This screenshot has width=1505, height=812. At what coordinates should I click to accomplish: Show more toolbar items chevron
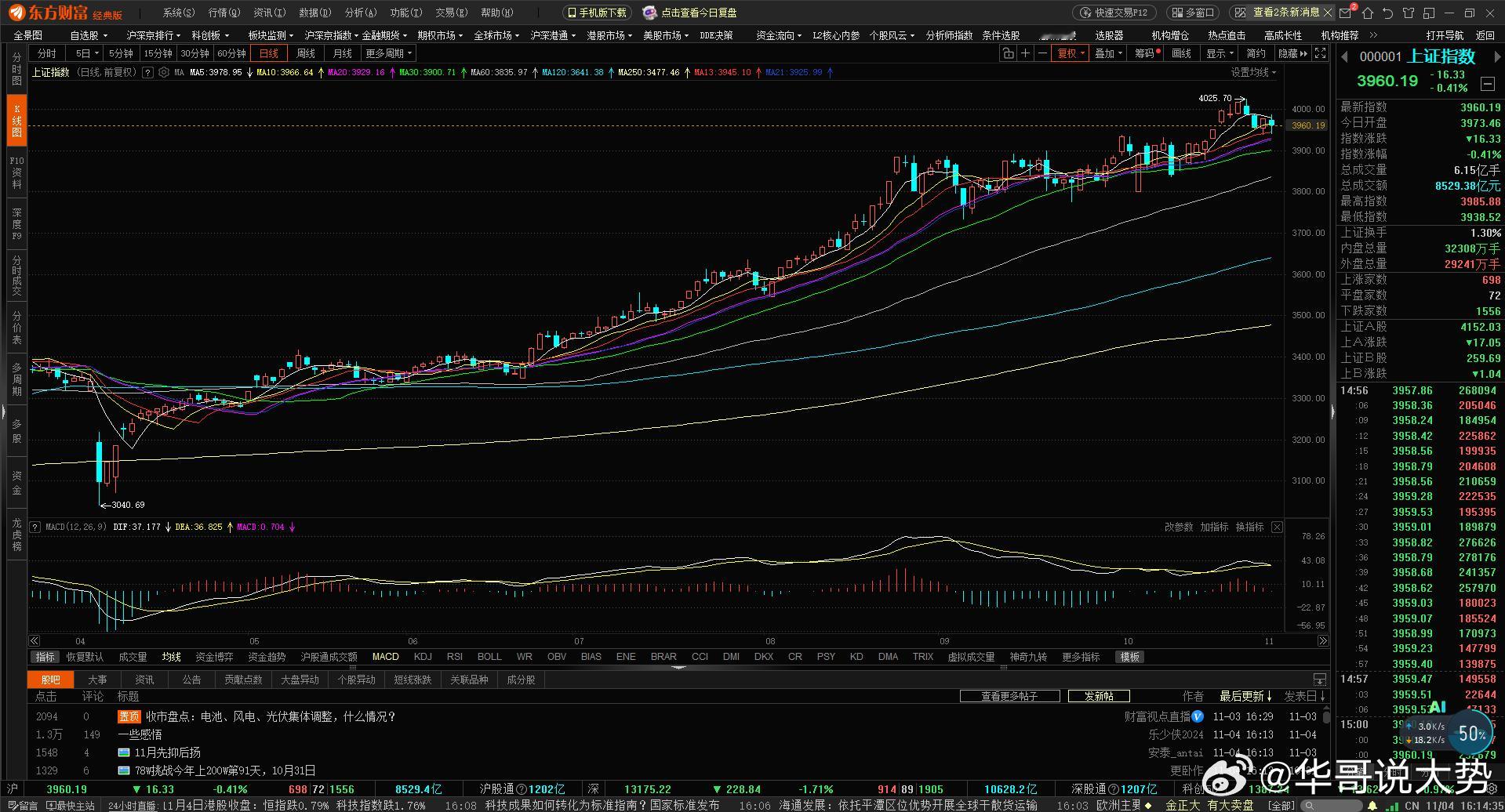tap(1373, 35)
